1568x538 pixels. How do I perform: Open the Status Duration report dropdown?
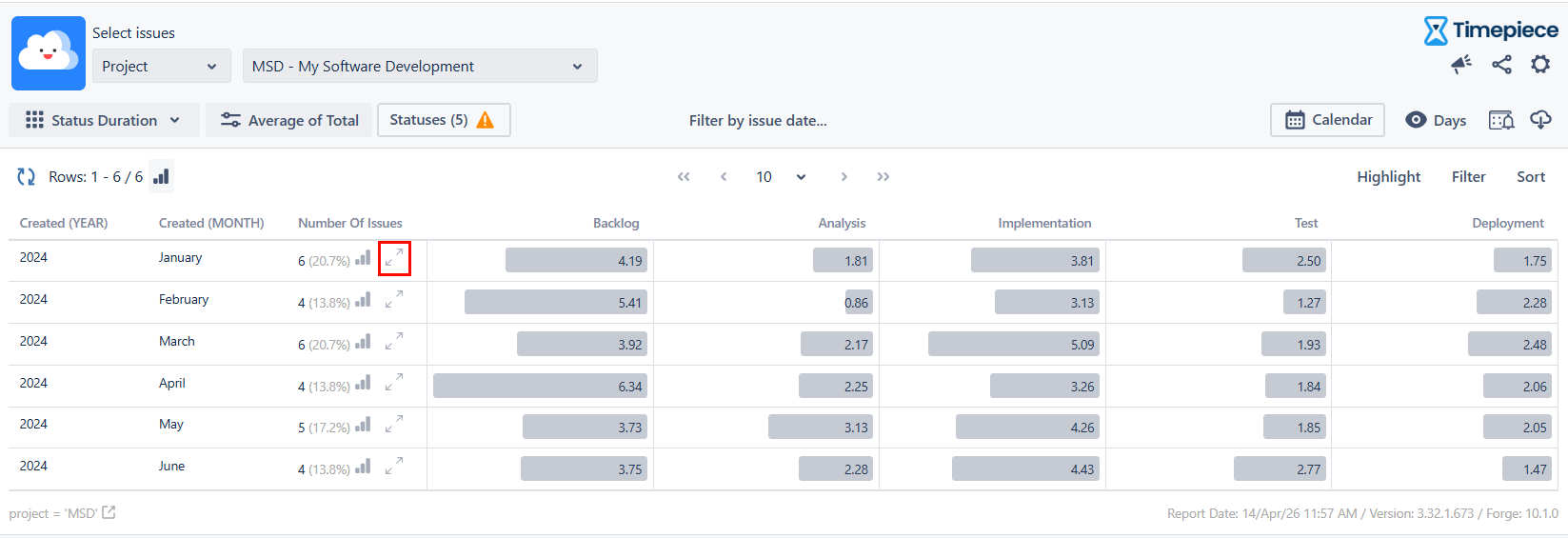(104, 120)
